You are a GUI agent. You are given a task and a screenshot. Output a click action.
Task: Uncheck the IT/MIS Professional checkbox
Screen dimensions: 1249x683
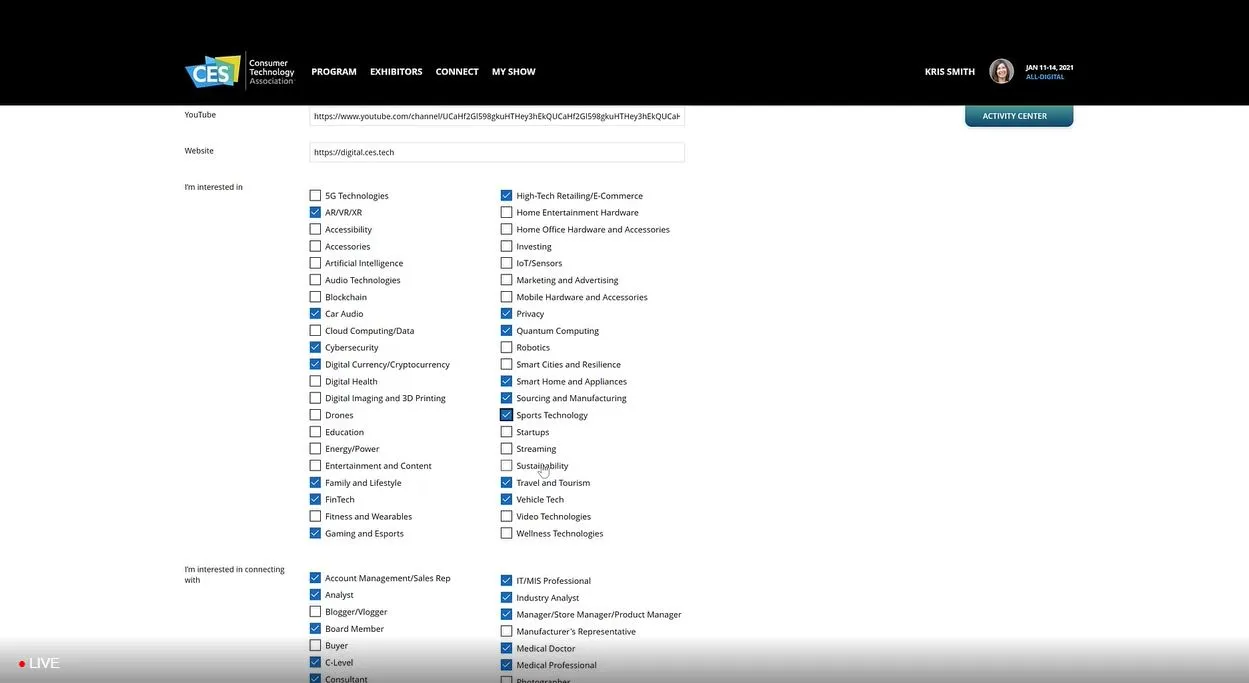coord(506,580)
